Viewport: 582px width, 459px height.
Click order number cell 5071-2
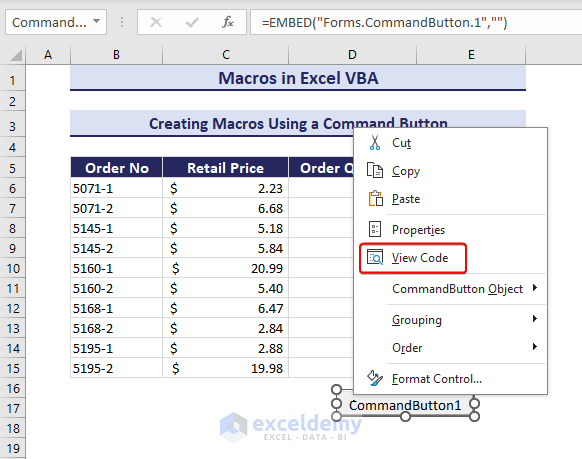116,208
